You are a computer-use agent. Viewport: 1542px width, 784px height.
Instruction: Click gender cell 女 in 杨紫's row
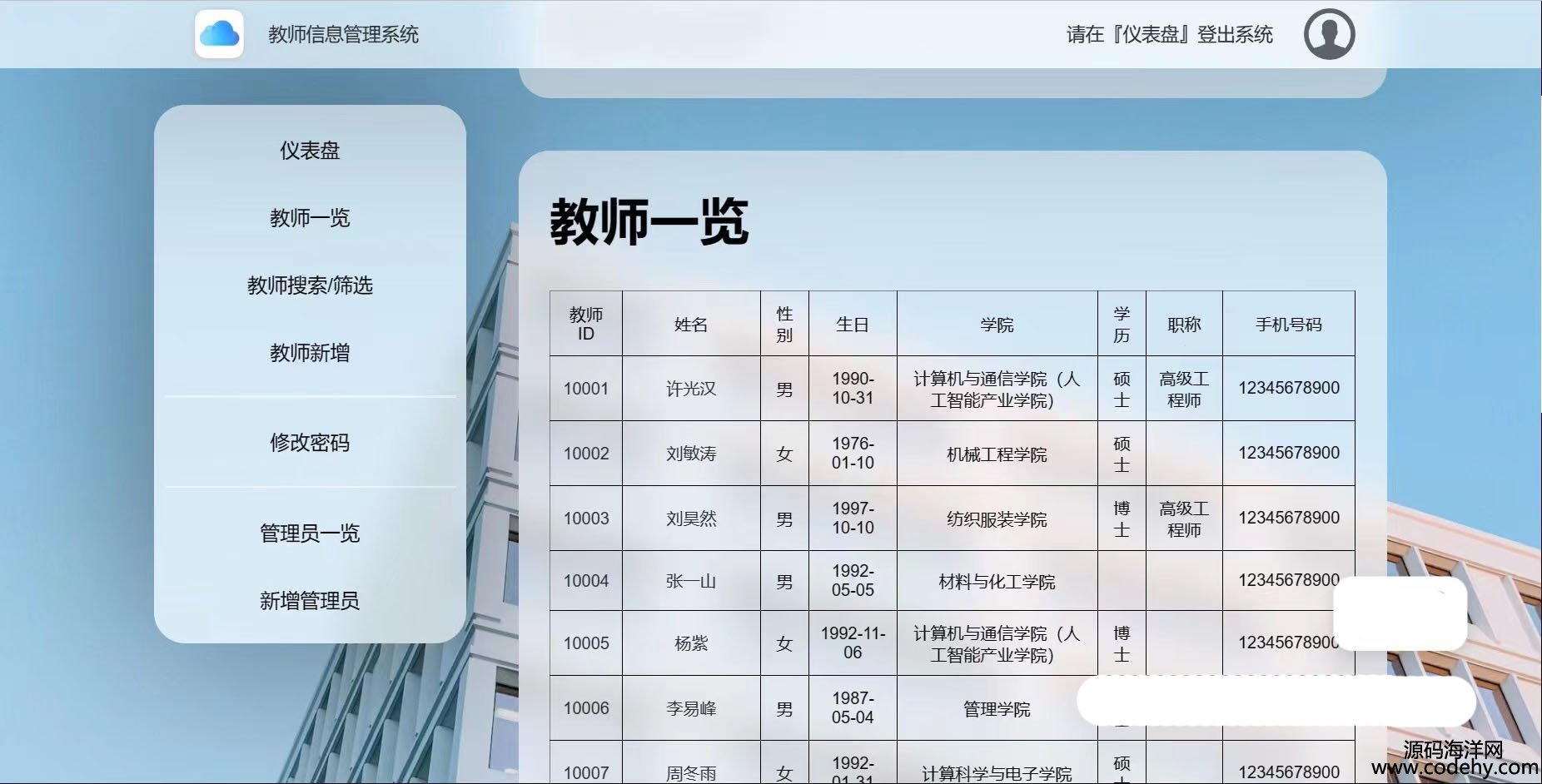tap(784, 643)
